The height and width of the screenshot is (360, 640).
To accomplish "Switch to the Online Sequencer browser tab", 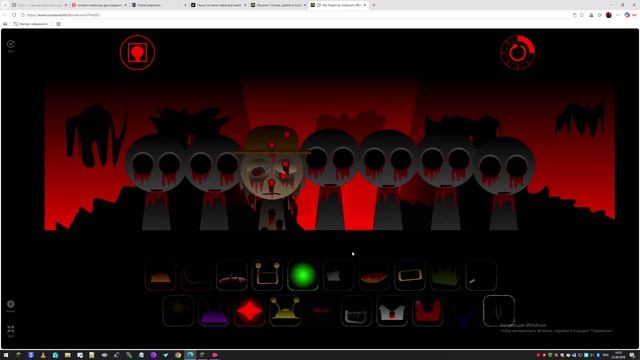I will click(x=158, y=5).
